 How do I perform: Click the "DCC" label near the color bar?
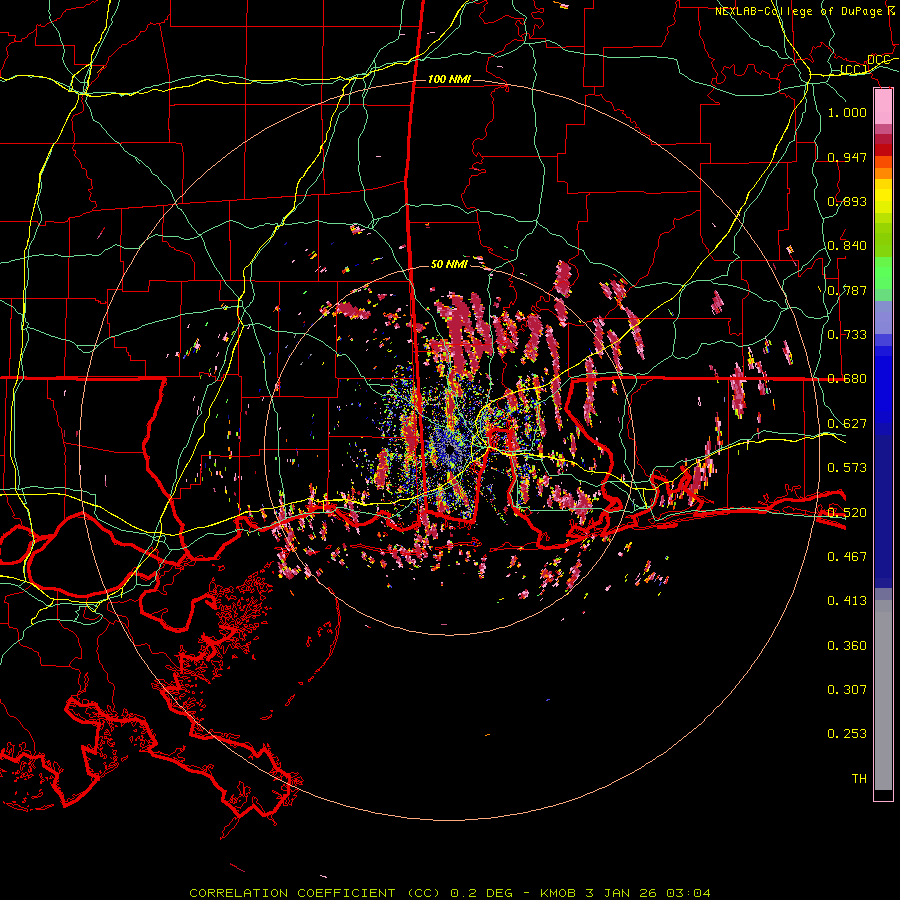[x=879, y=60]
